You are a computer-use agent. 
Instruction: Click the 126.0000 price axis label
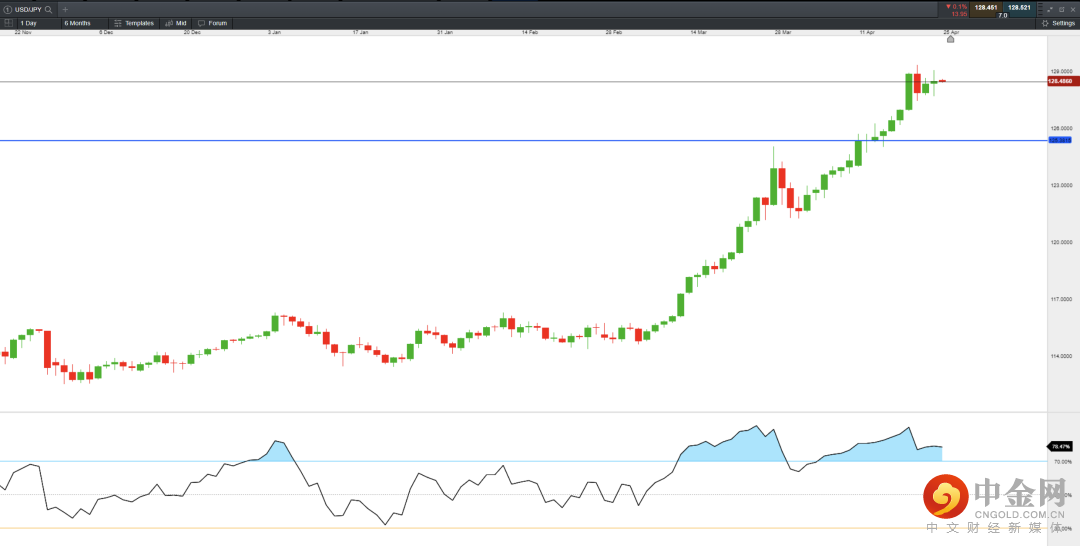point(1061,128)
